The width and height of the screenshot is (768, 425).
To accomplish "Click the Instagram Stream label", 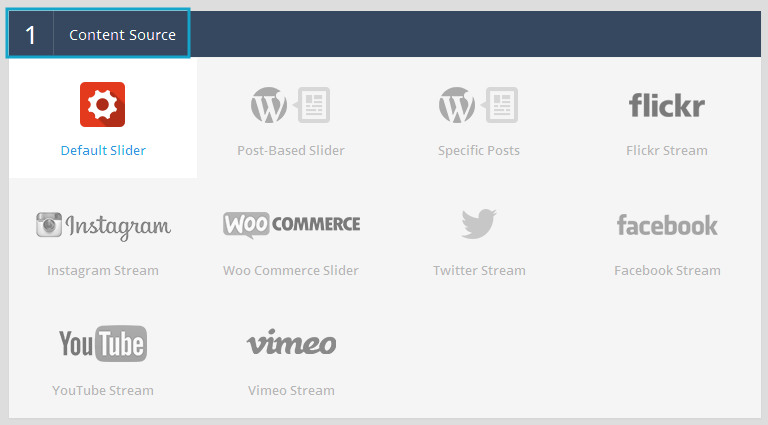I will click(103, 270).
